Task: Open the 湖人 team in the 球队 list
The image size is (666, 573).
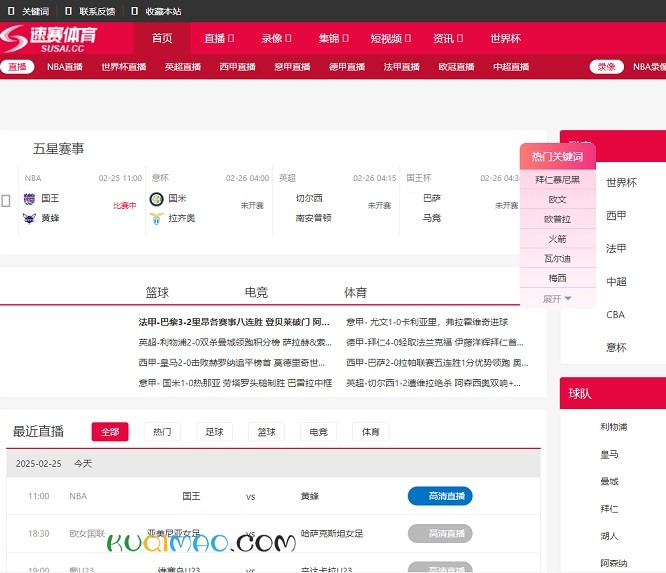Action: [609, 536]
